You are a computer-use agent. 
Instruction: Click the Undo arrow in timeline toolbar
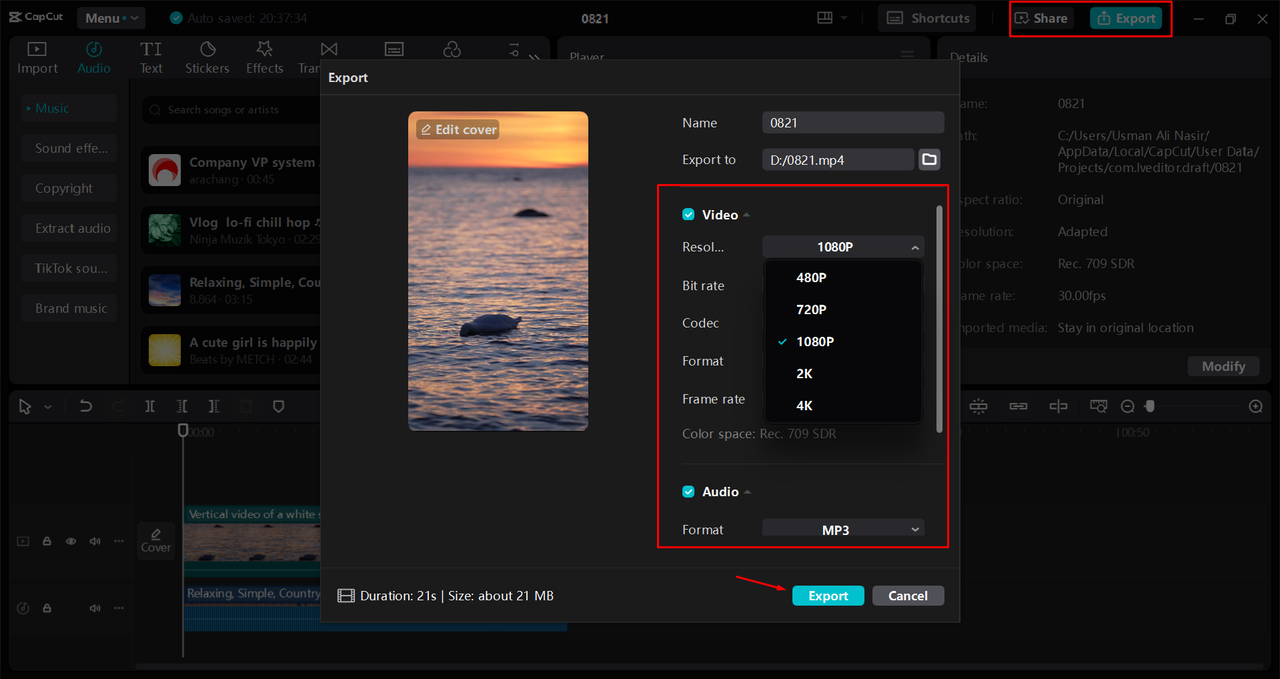click(x=86, y=406)
